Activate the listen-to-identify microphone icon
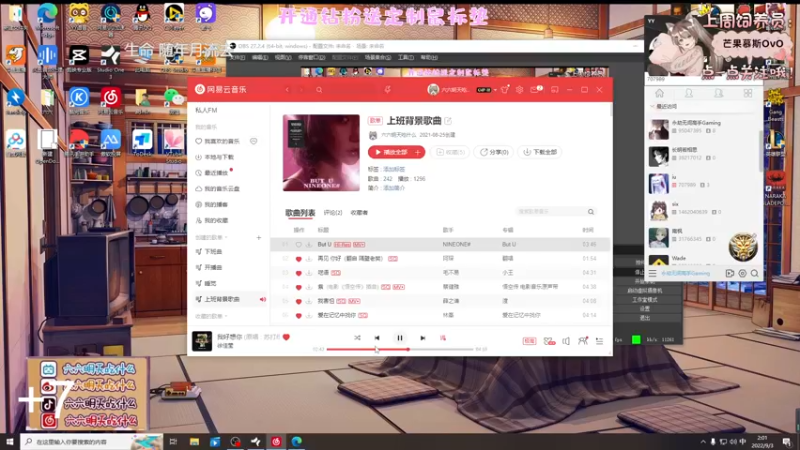Image resolution: width=800 pixels, height=450 pixels. point(388,90)
